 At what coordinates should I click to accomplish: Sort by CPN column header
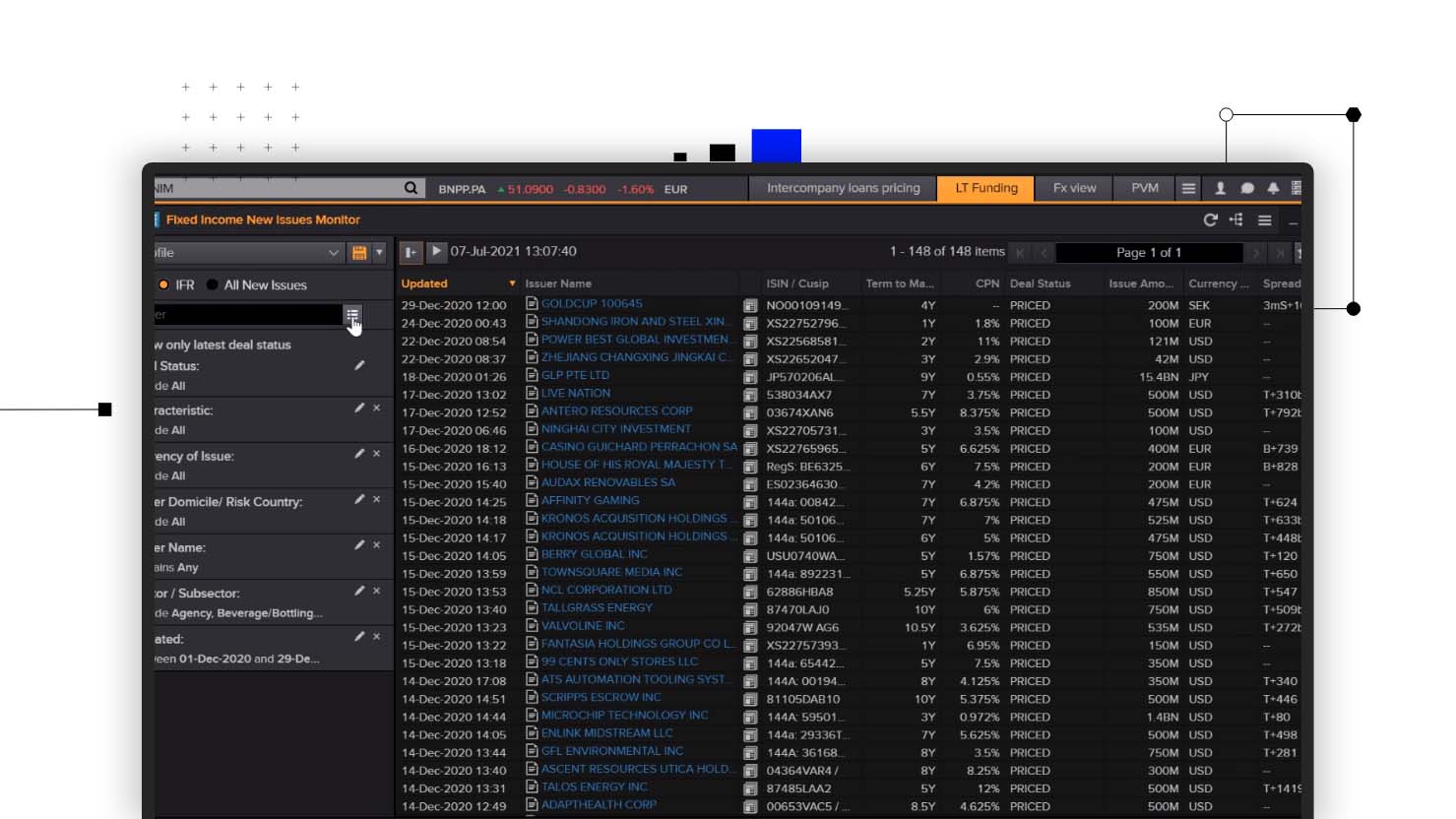coord(987,283)
